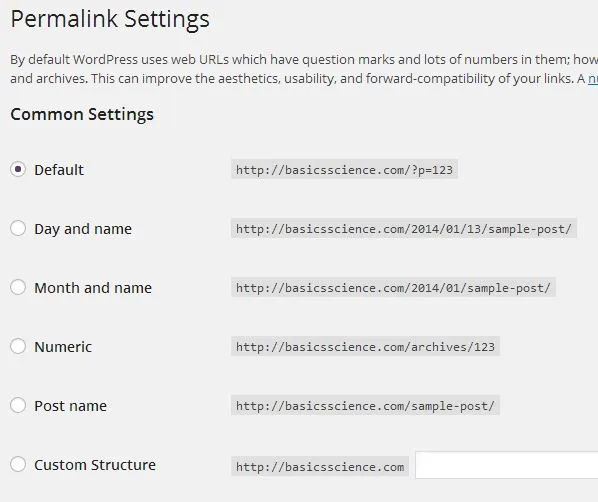Click the Post name label
The width and height of the screenshot is (598, 502).
(70, 406)
